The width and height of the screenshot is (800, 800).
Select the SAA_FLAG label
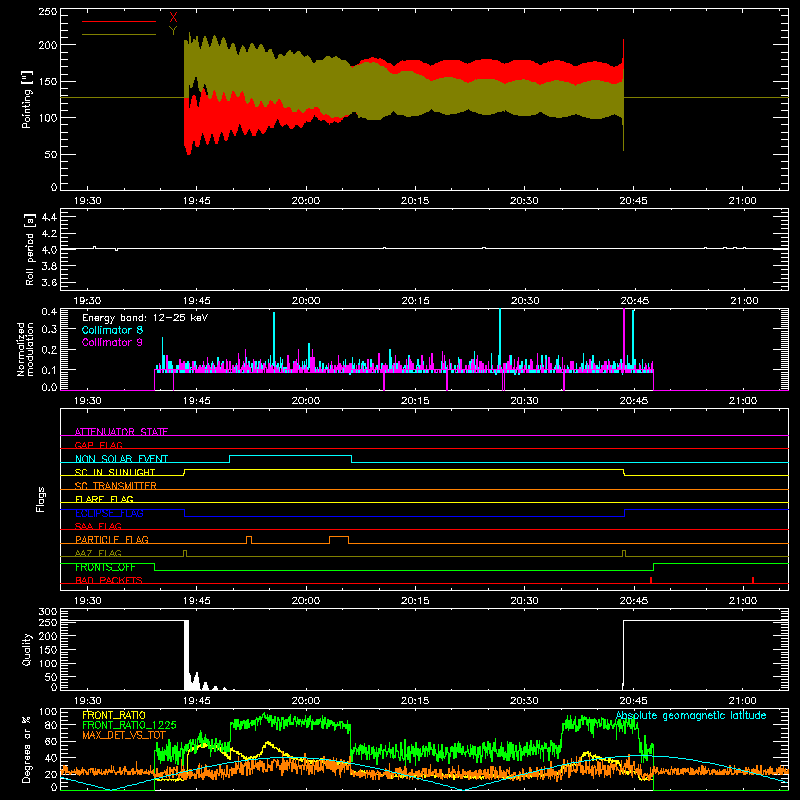click(x=98, y=526)
